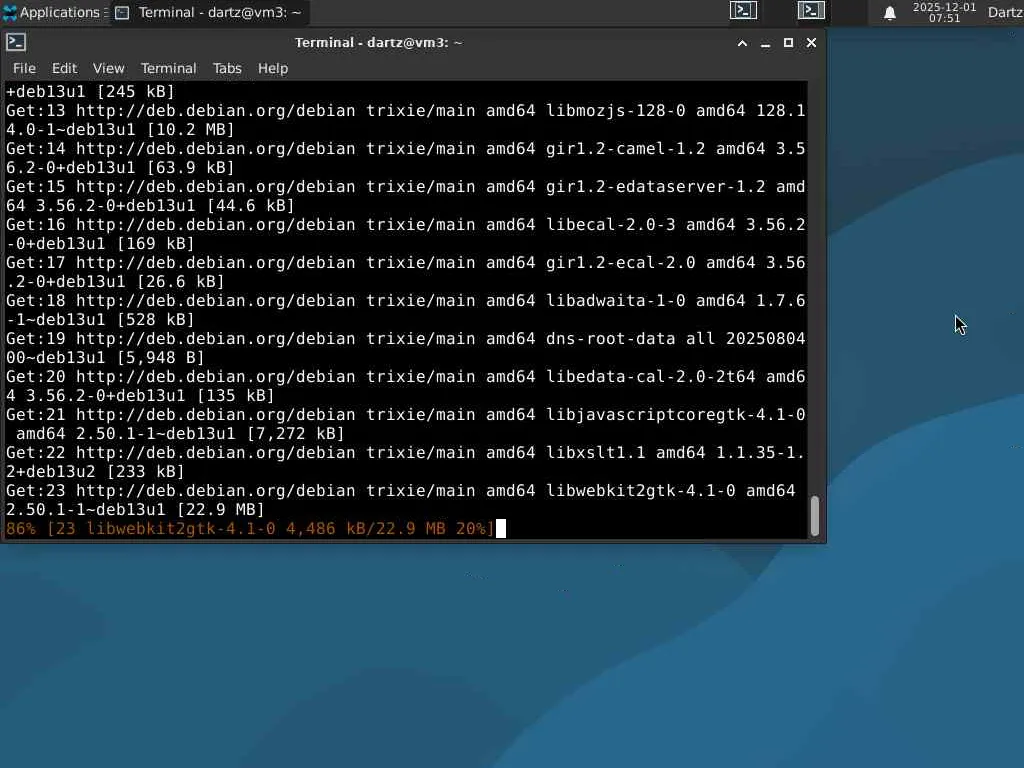Image resolution: width=1024 pixels, height=768 pixels.
Task: Select the Terminal - dartz@vm3 taskbar button
Action: coord(209,12)
